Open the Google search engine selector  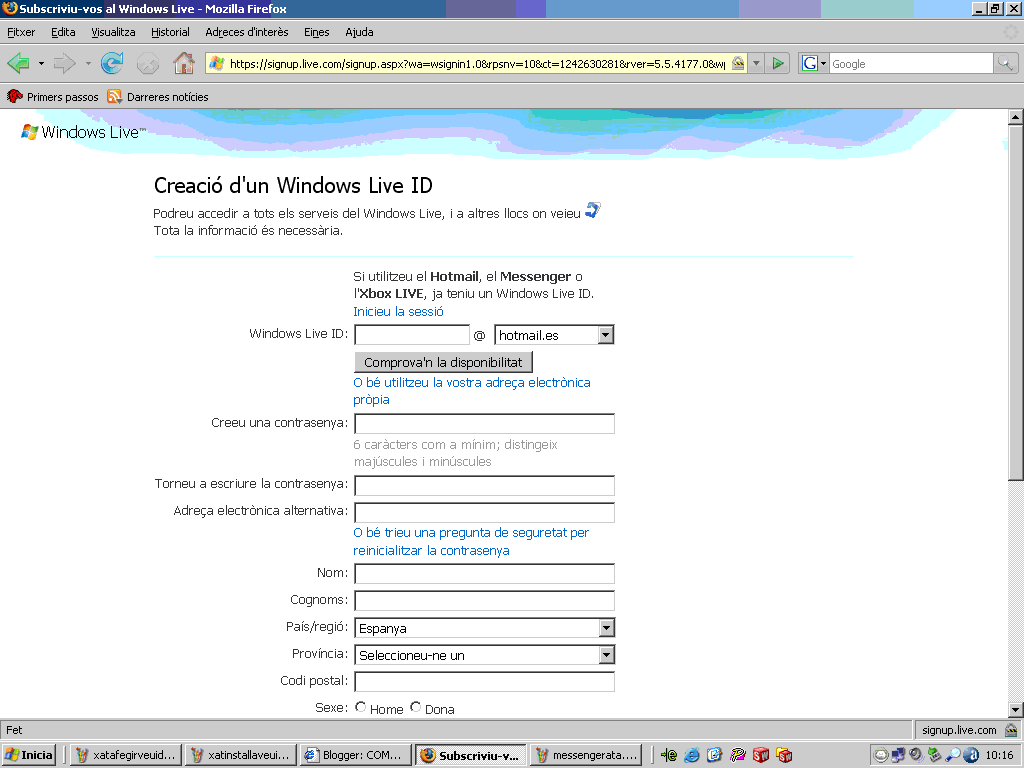point(814,63)
